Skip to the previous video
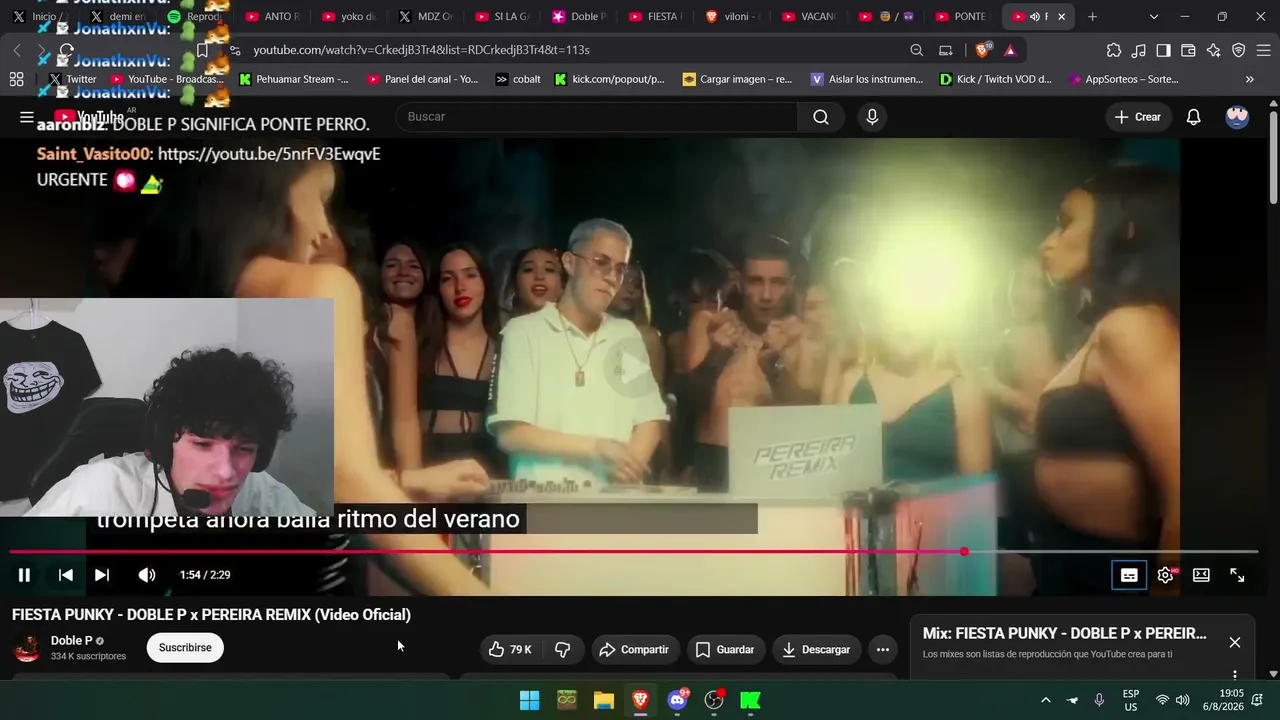Screen dimensions: 1280x720 [66, 575]
